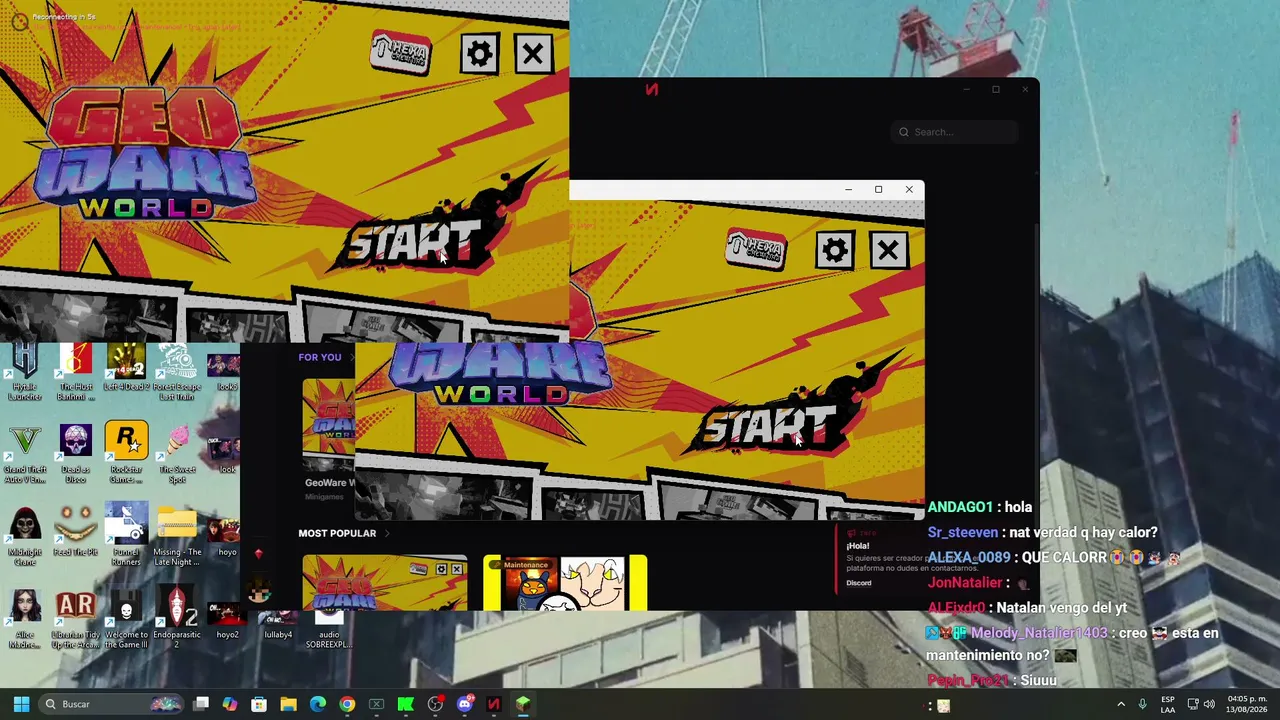The width and height of the screenshot is (1280, 720).
Task: Open the ESP LAA language switcher
Action: (1168, 704)
